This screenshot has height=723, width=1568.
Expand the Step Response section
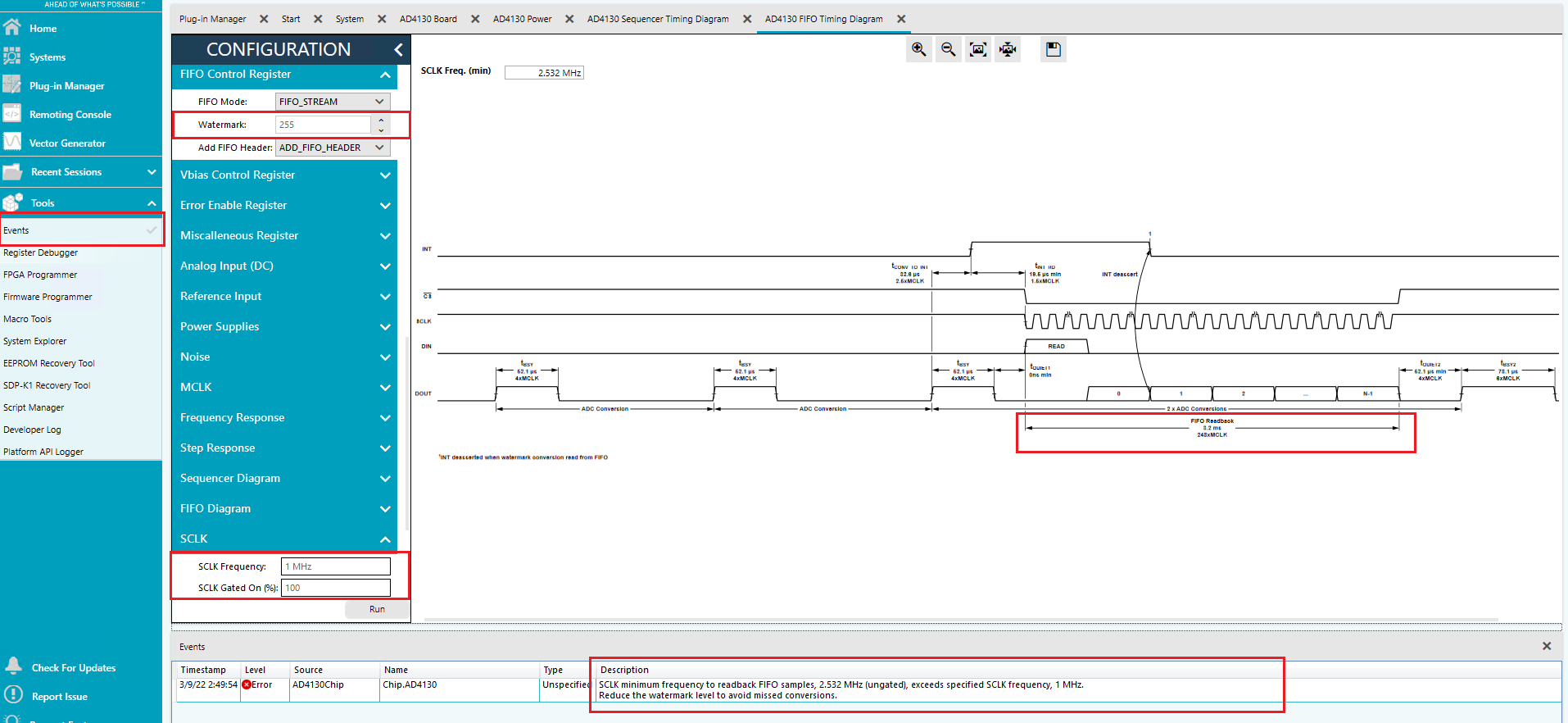click(x=385, y=448)
